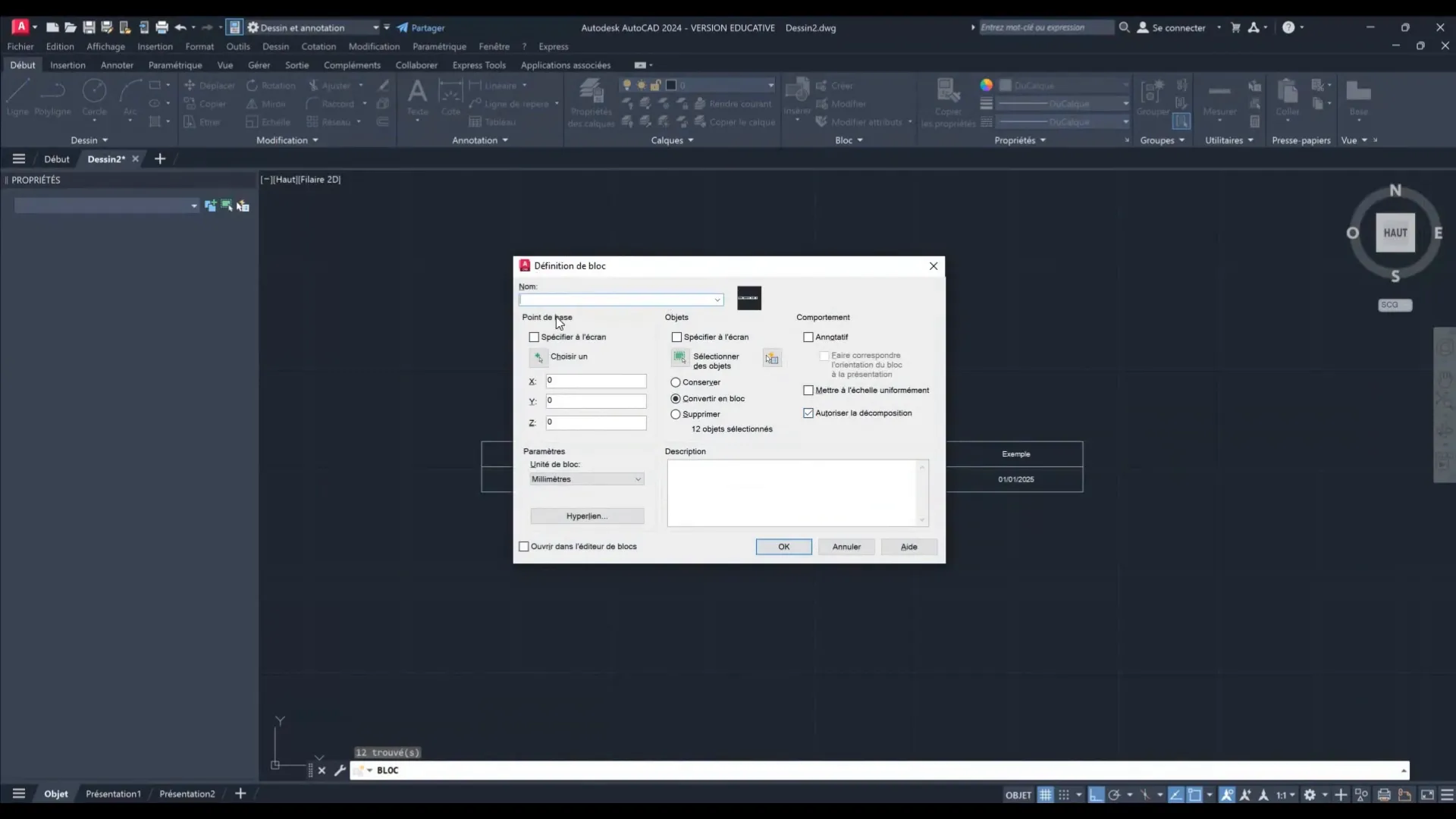Click the toggle PICKADD icon in Propriétés panel

coord(210,206)
